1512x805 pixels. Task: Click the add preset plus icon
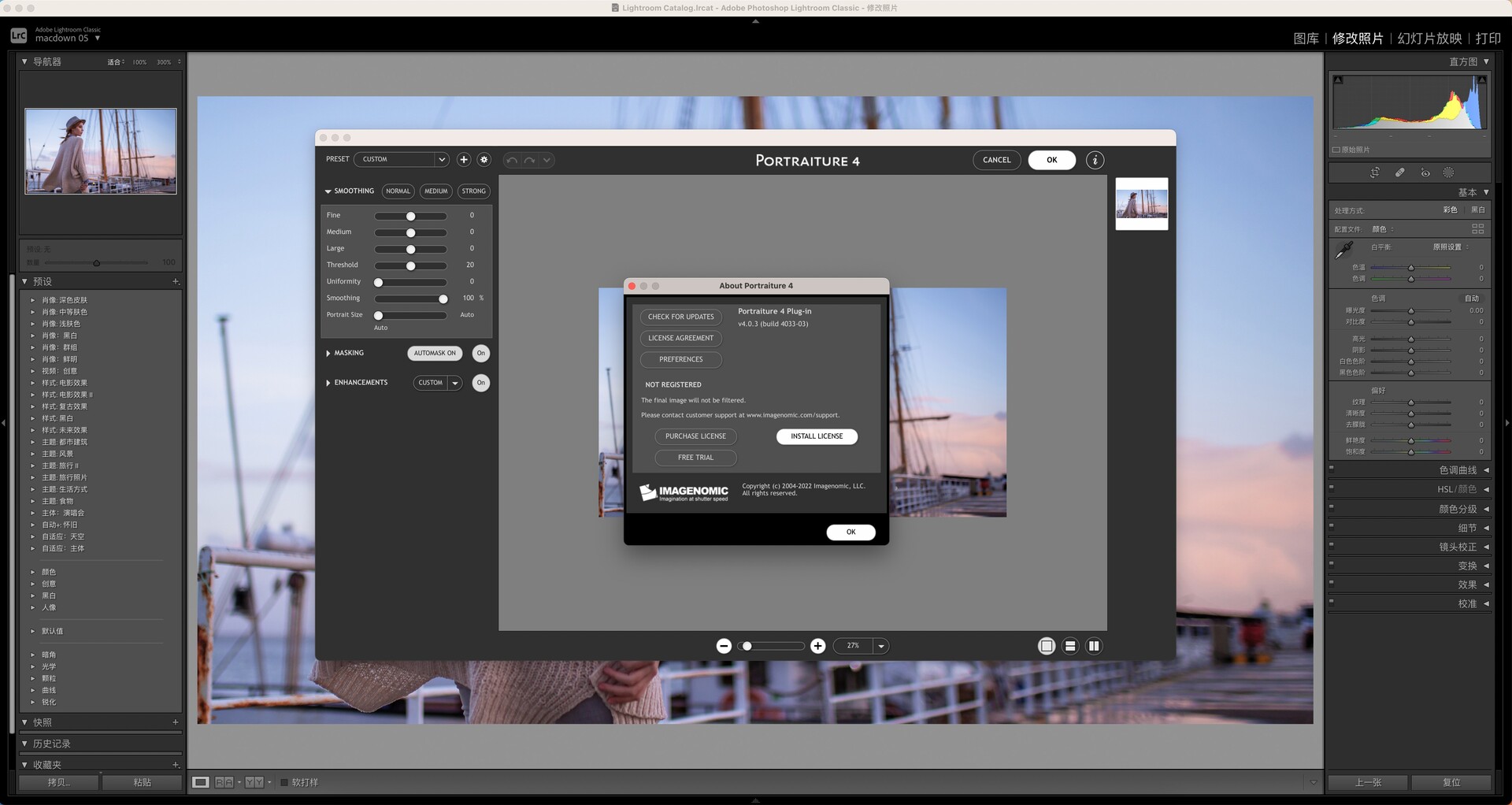464,160
